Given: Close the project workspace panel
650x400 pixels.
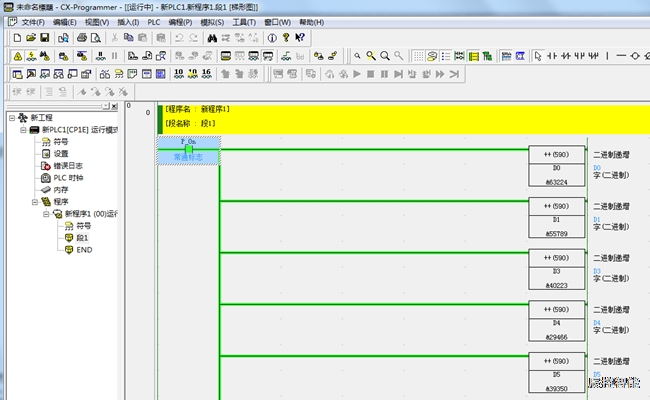Looking at the screenshot, I should pyautogui.click(x=115, y=106).
